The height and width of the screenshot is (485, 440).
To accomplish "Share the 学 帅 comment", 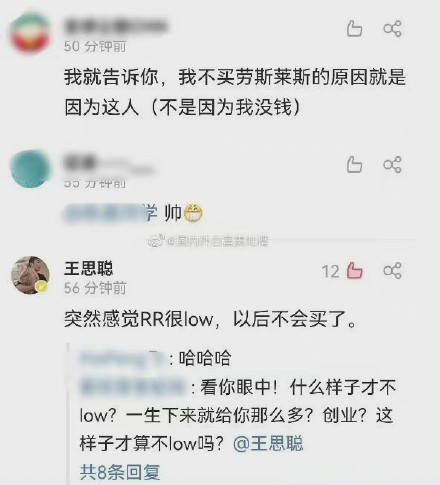I will pos(392,164).
